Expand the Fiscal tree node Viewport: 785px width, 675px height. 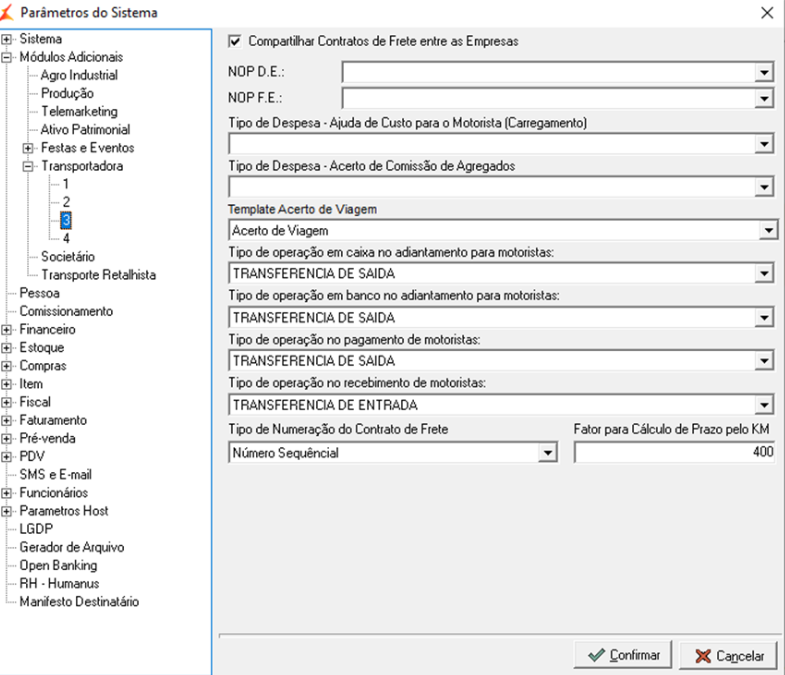[x=7, y=402]
